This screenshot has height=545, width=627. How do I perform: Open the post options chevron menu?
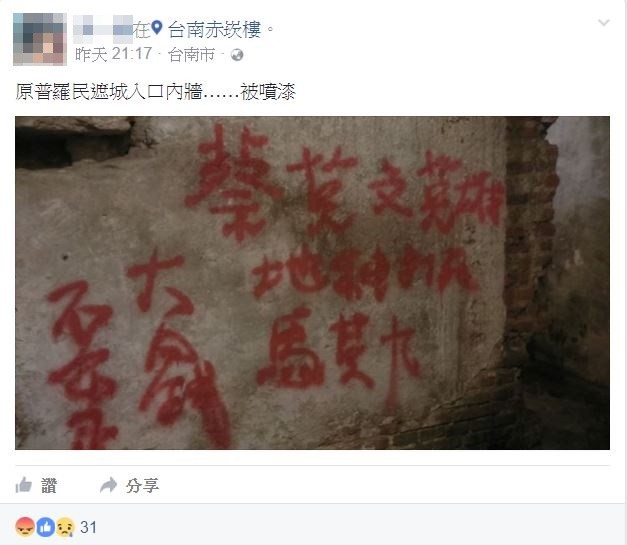pyautogui.click(x=603, y=22)
